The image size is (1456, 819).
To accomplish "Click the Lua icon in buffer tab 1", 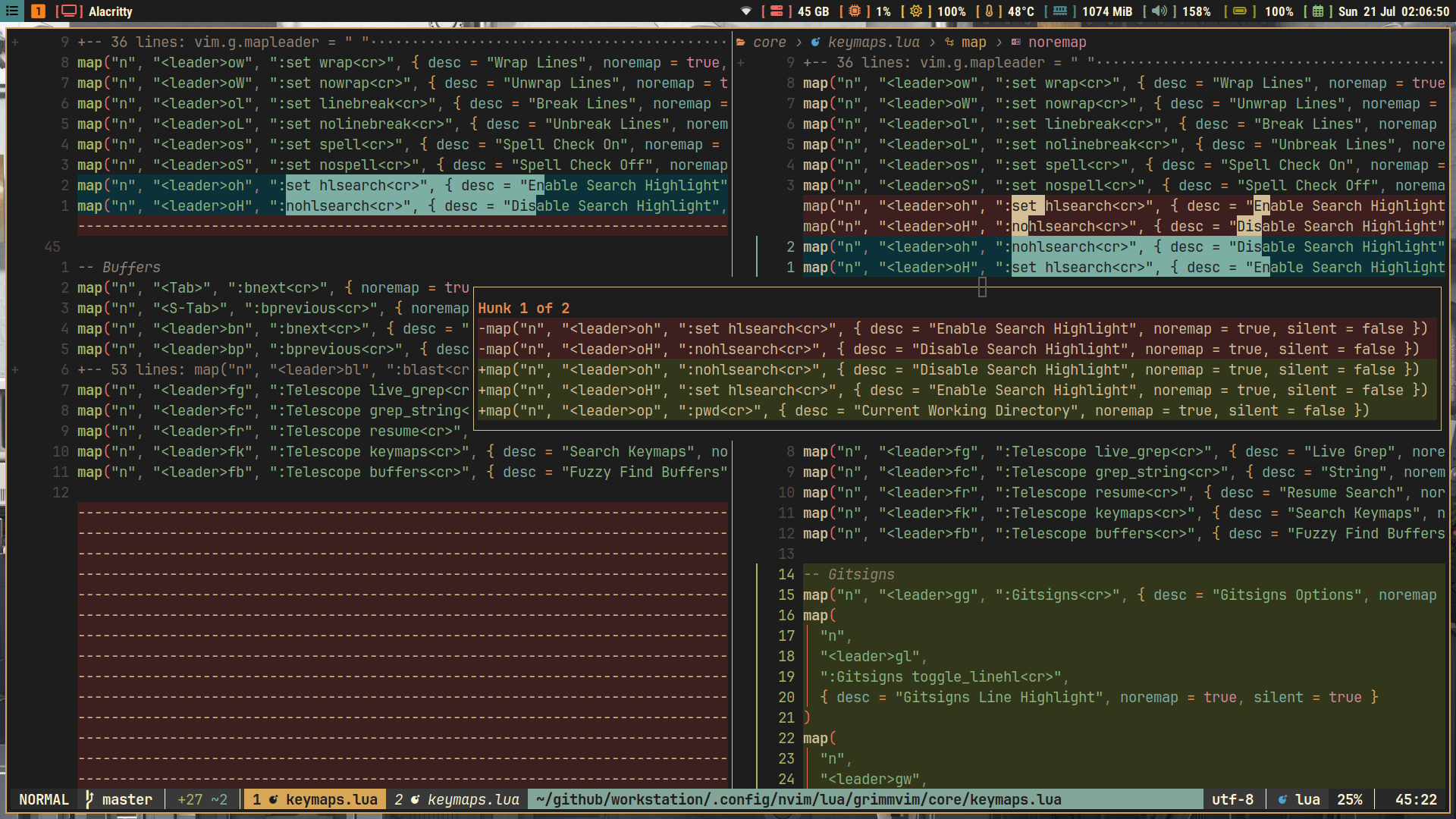I will click(273, 799).
